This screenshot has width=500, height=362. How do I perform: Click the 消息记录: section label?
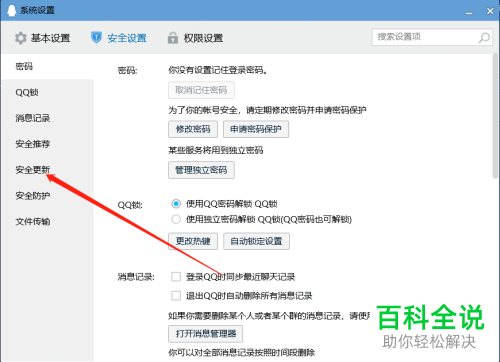tap(136, 277)
